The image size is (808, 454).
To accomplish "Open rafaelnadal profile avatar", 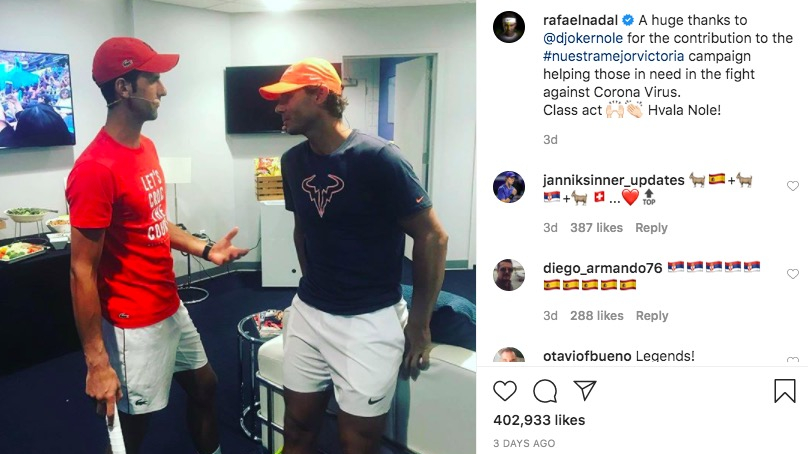I will (509, 26).
